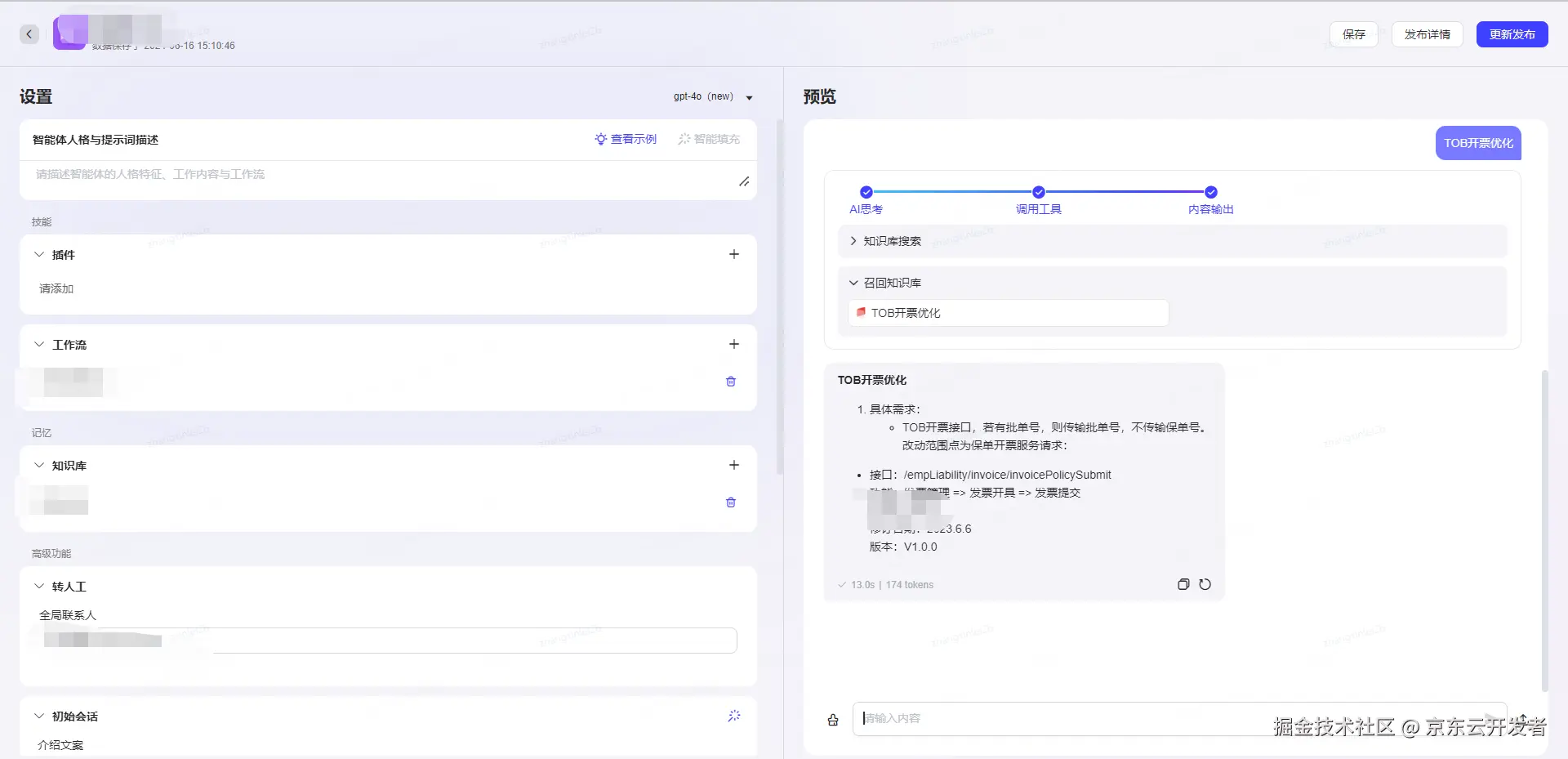
Task: Click the /empLiability/invoice/invoicePolicySubmit interface text
Action: [x=1007, y=475]
